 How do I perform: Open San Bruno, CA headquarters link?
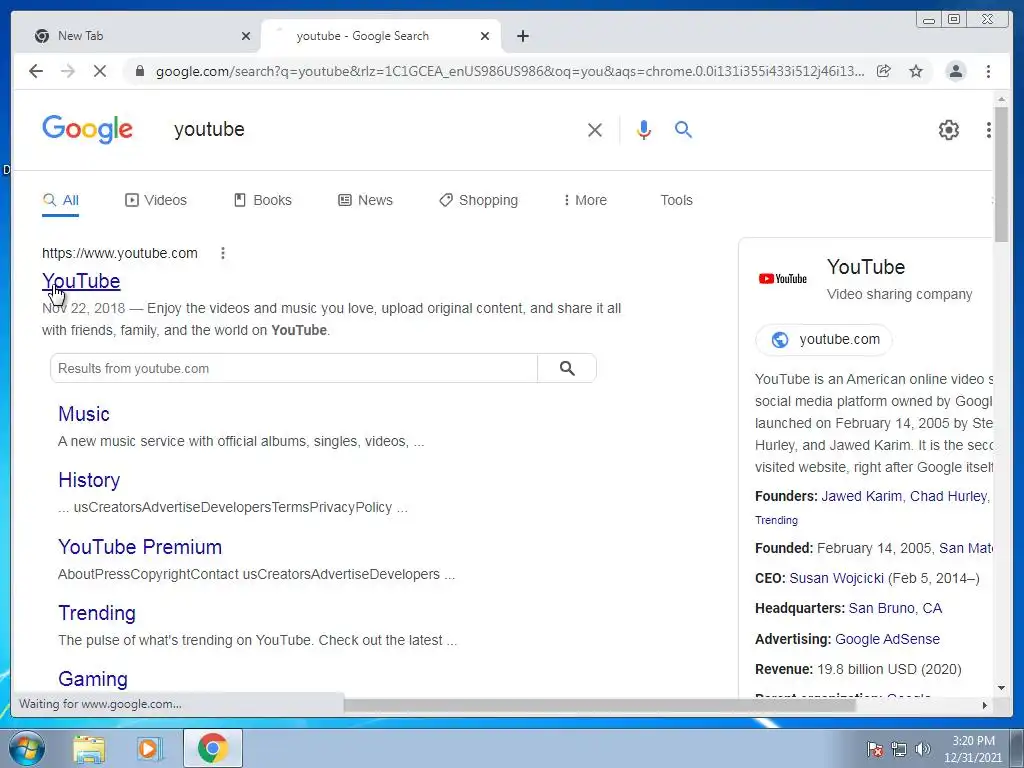(895, 609)
